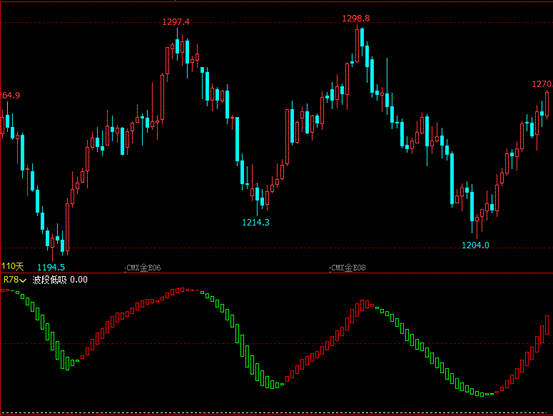
Task: Open the R78 indicator dropdown chevron
Action: tap(23, 280)
